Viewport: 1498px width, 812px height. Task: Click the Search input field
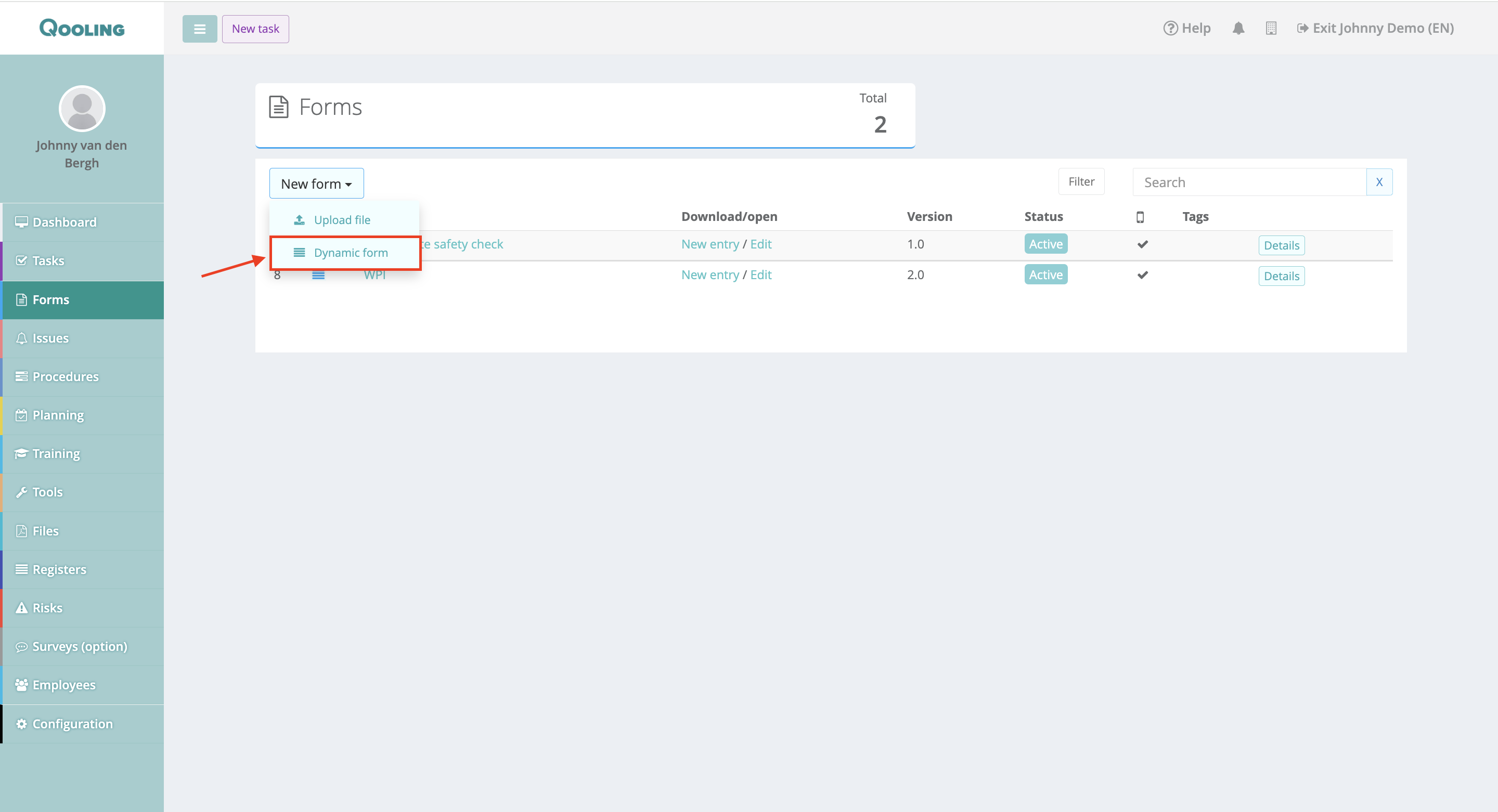(x=1248, y=182)
